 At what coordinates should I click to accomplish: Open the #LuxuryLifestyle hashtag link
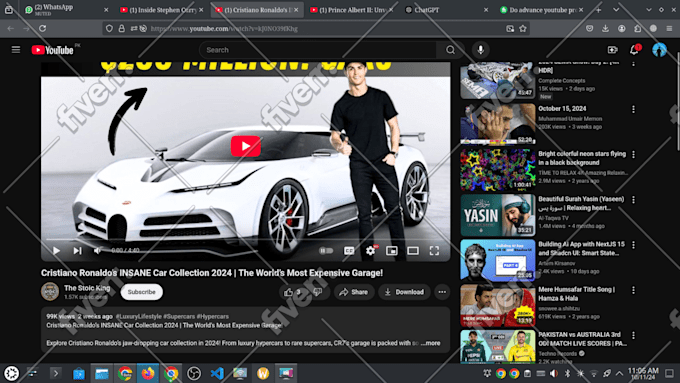(x=138, y=317)
